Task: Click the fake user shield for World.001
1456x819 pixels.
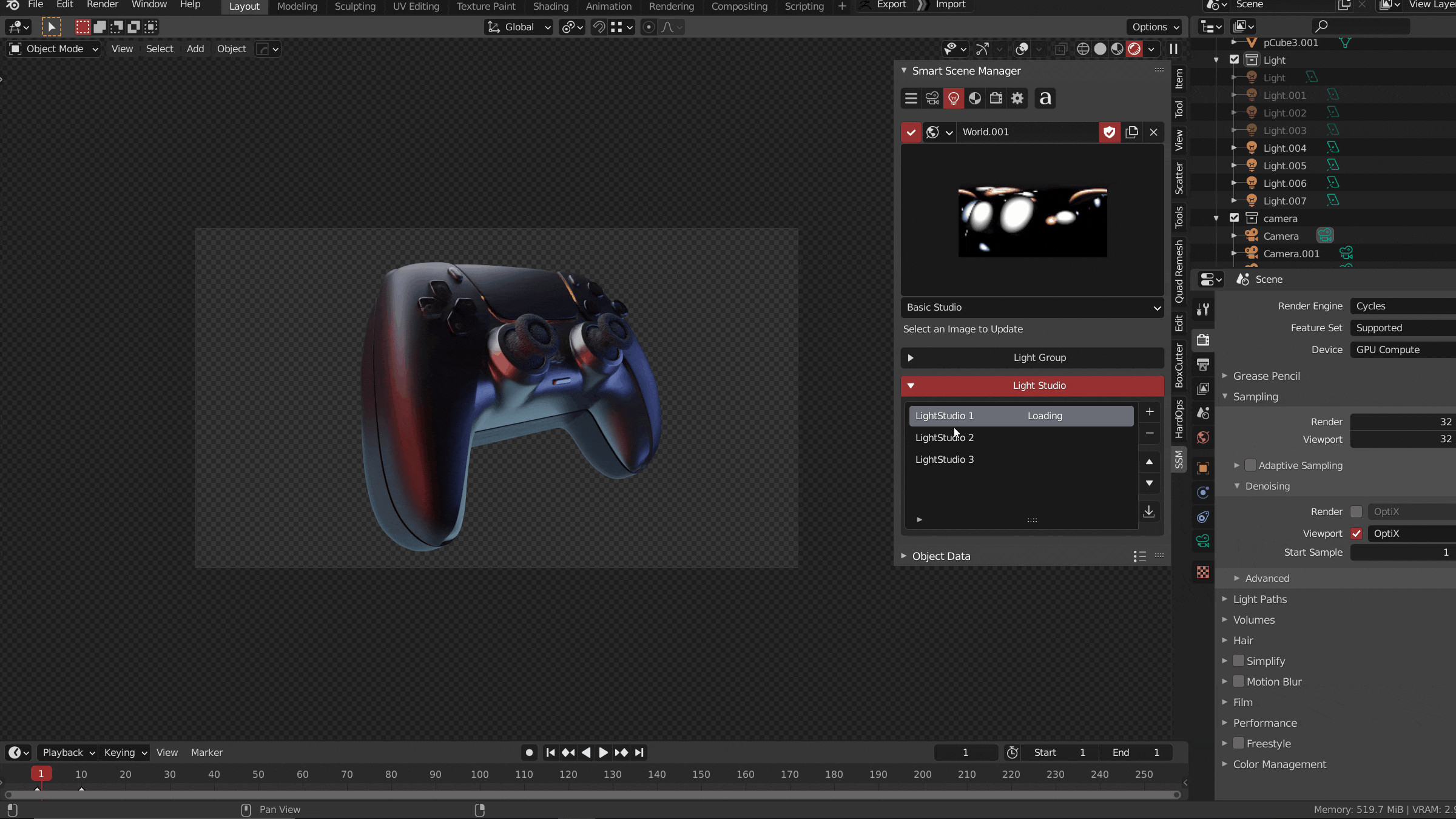Action: point(1110,132)
